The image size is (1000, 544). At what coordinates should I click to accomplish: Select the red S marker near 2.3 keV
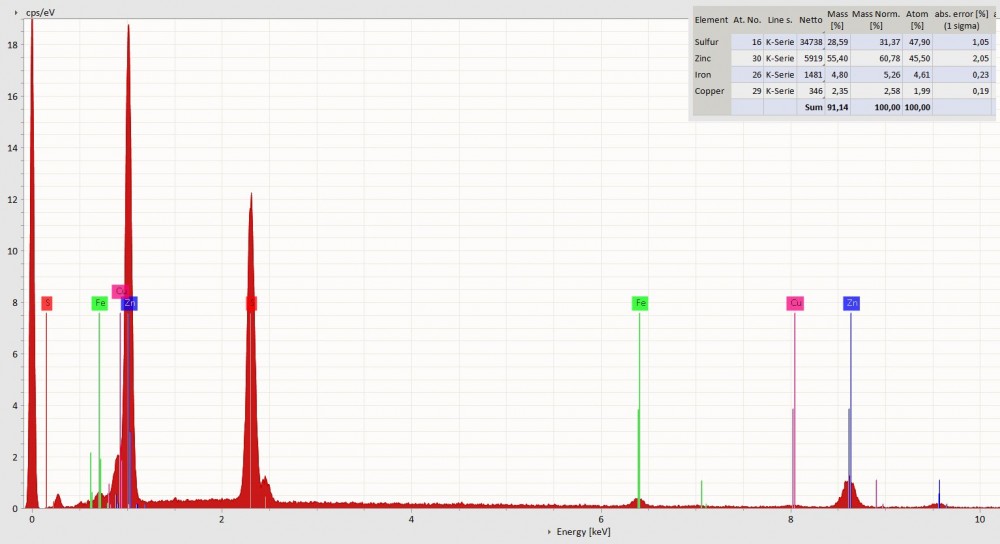click(x=251, y=303)
